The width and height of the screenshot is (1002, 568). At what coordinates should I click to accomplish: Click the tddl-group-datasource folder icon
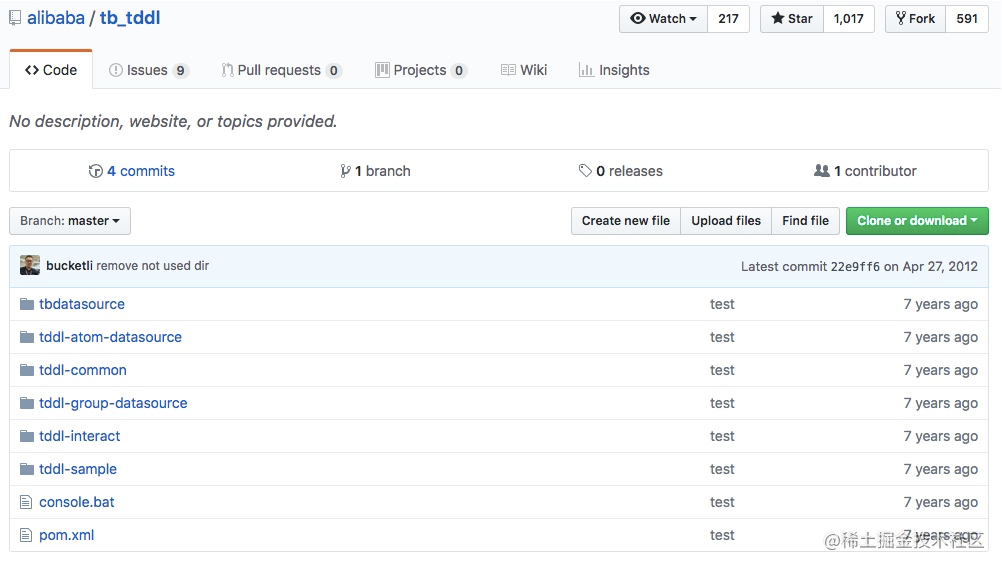(x=27, y=403)
